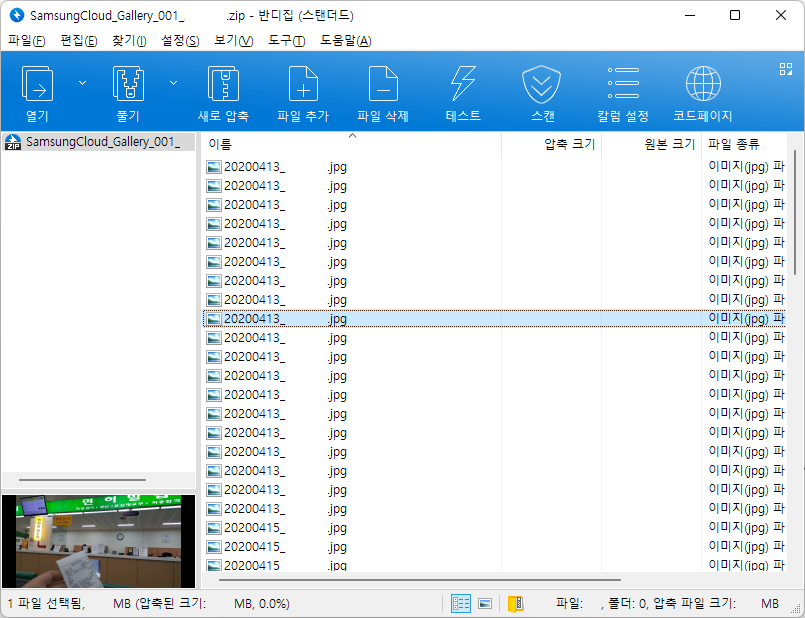
Task: Sort by the 이름 column header
Action: 352,144
